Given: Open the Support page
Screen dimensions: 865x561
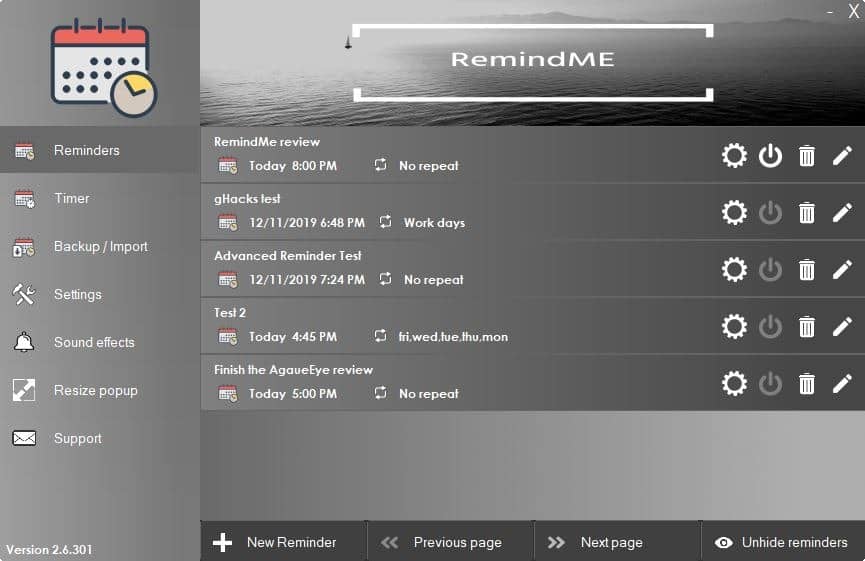Looking at the screenshot, I should coord(100,438).
